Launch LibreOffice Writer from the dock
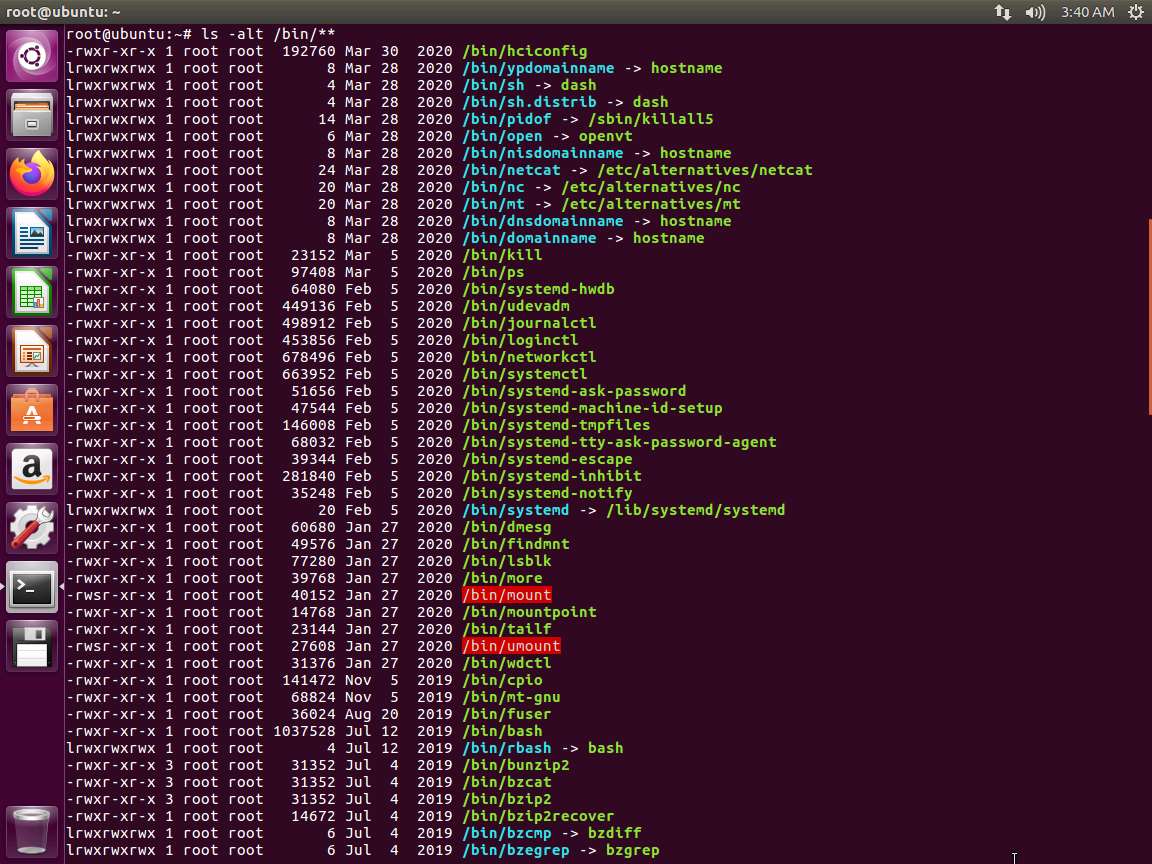 coord(32,234)
